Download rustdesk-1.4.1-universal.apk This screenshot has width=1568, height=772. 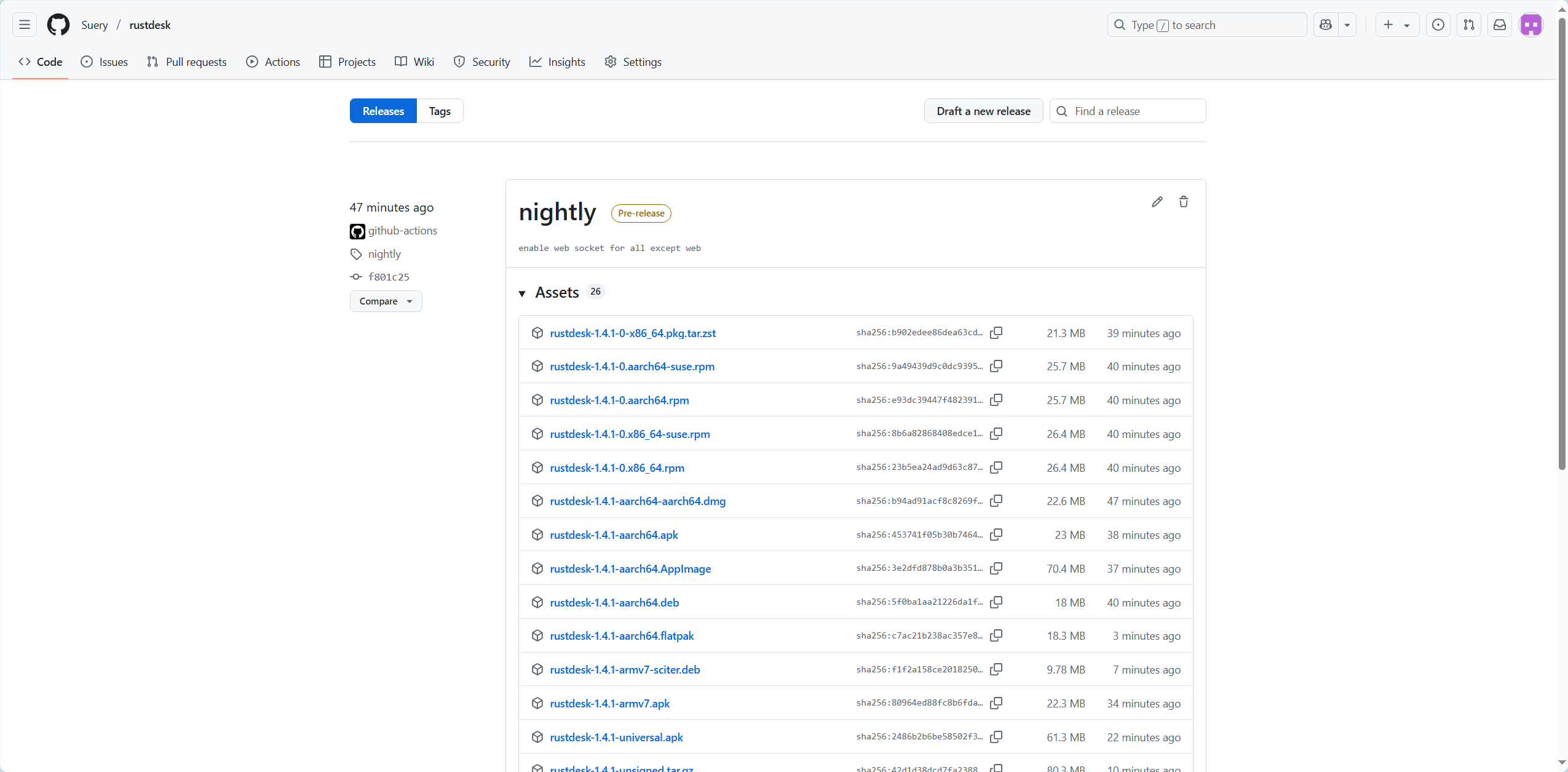point(616,737)
